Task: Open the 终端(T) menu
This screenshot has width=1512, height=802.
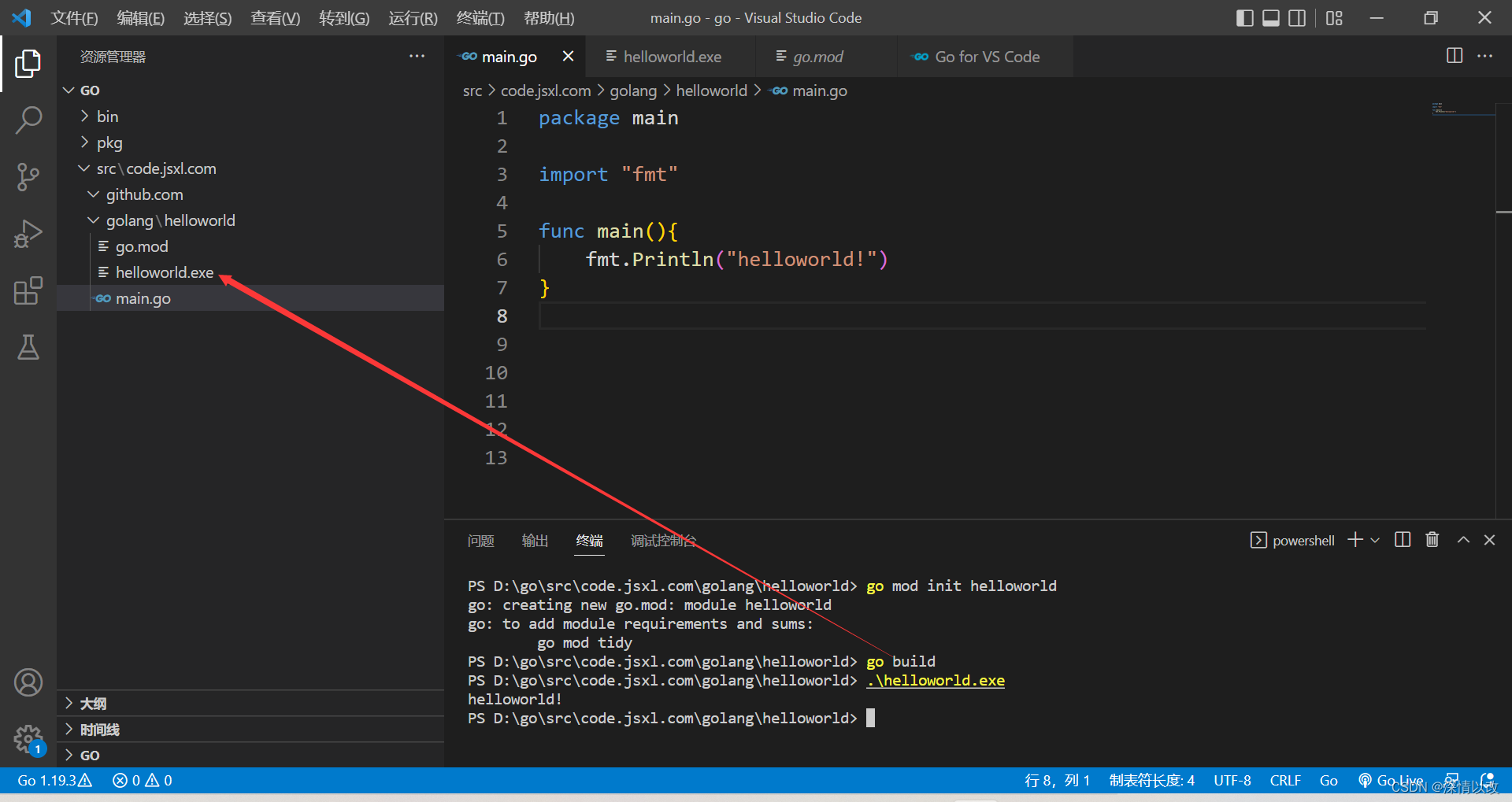Action: tap(480, 18)
